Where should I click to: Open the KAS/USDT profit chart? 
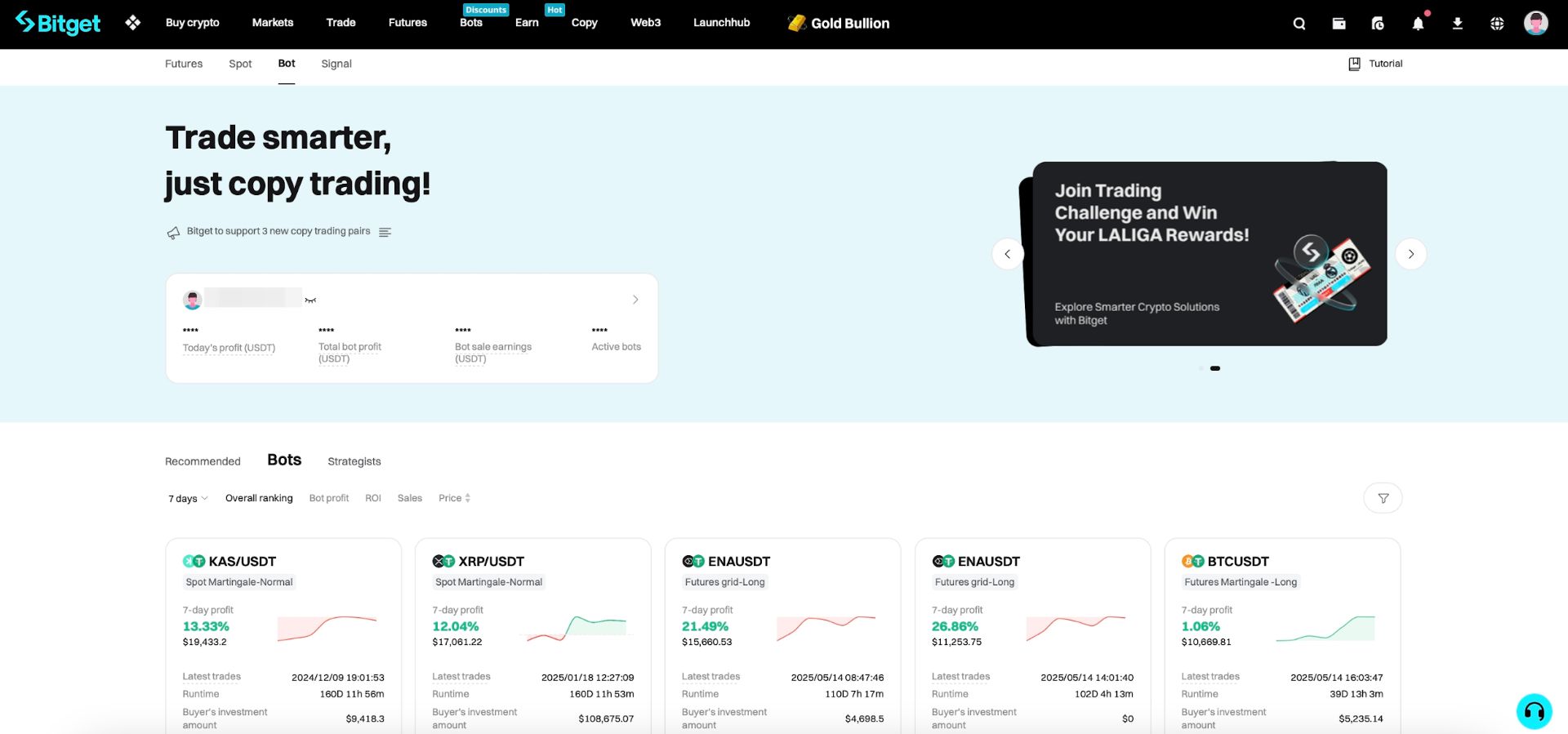pyautogui.click(x=327, y=629)
